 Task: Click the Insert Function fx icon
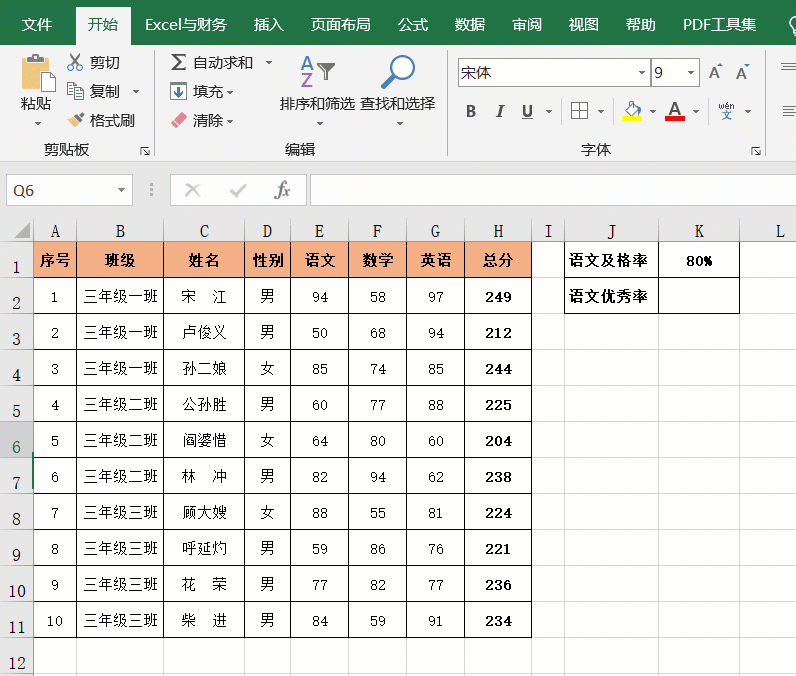tap(283, 190)
